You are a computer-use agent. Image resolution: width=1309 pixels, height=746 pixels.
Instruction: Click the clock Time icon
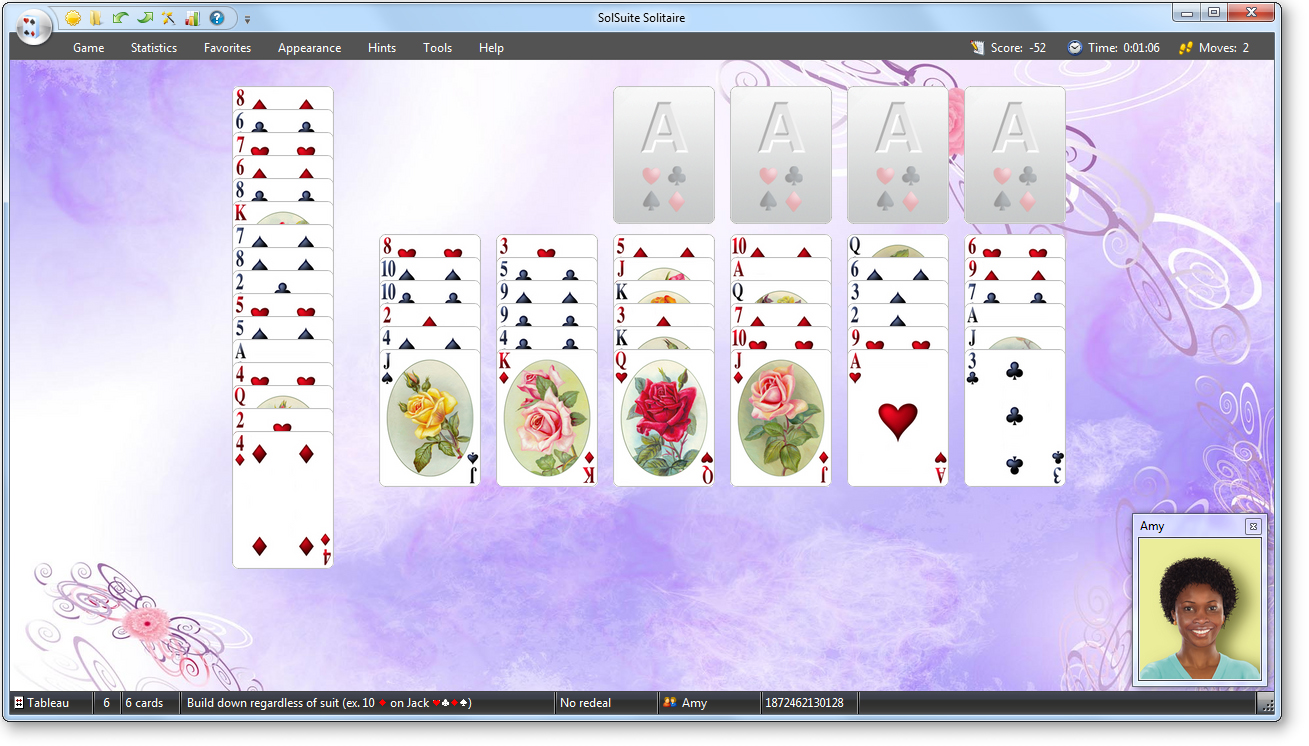click(x=1075, y=47)
